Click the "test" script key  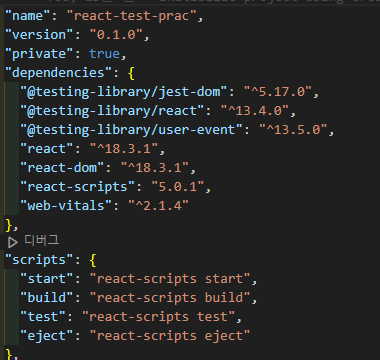pos(44,317)
